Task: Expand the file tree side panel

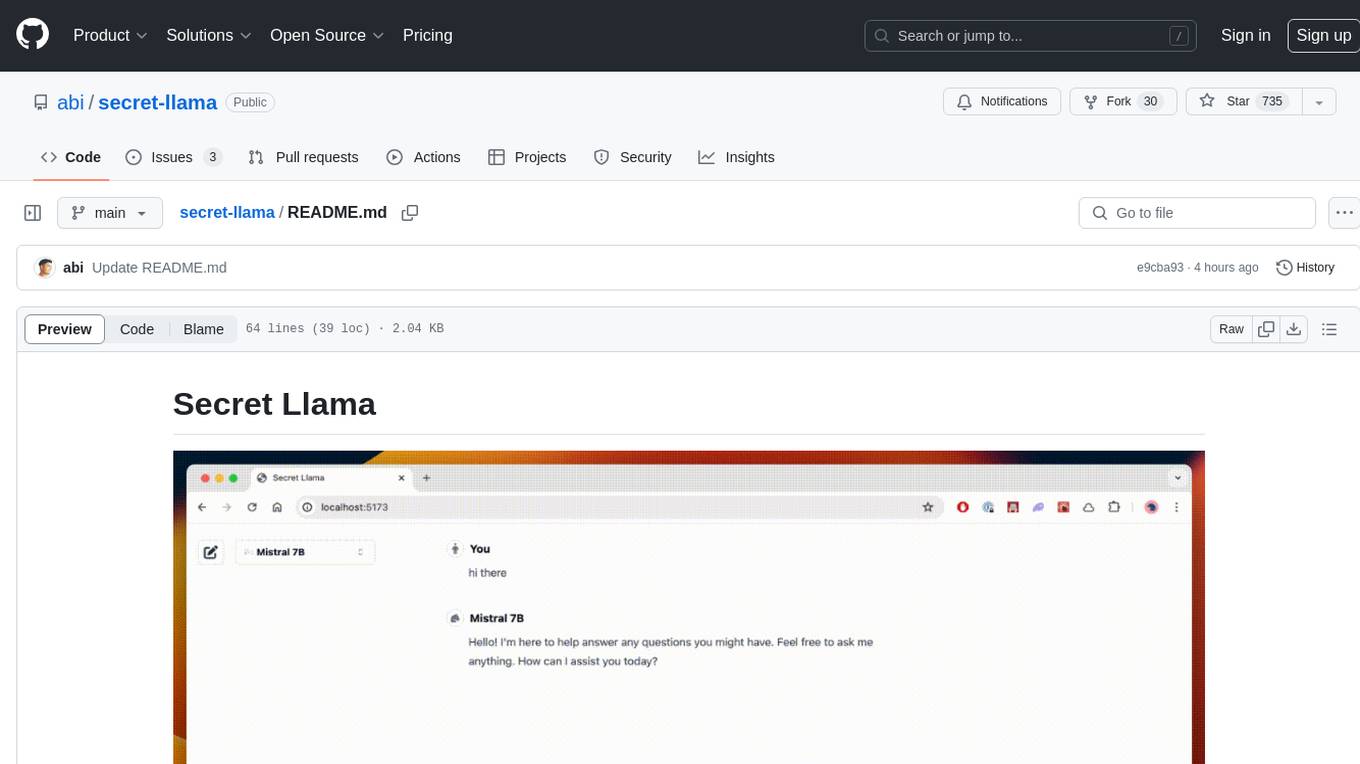Action: 32,213
